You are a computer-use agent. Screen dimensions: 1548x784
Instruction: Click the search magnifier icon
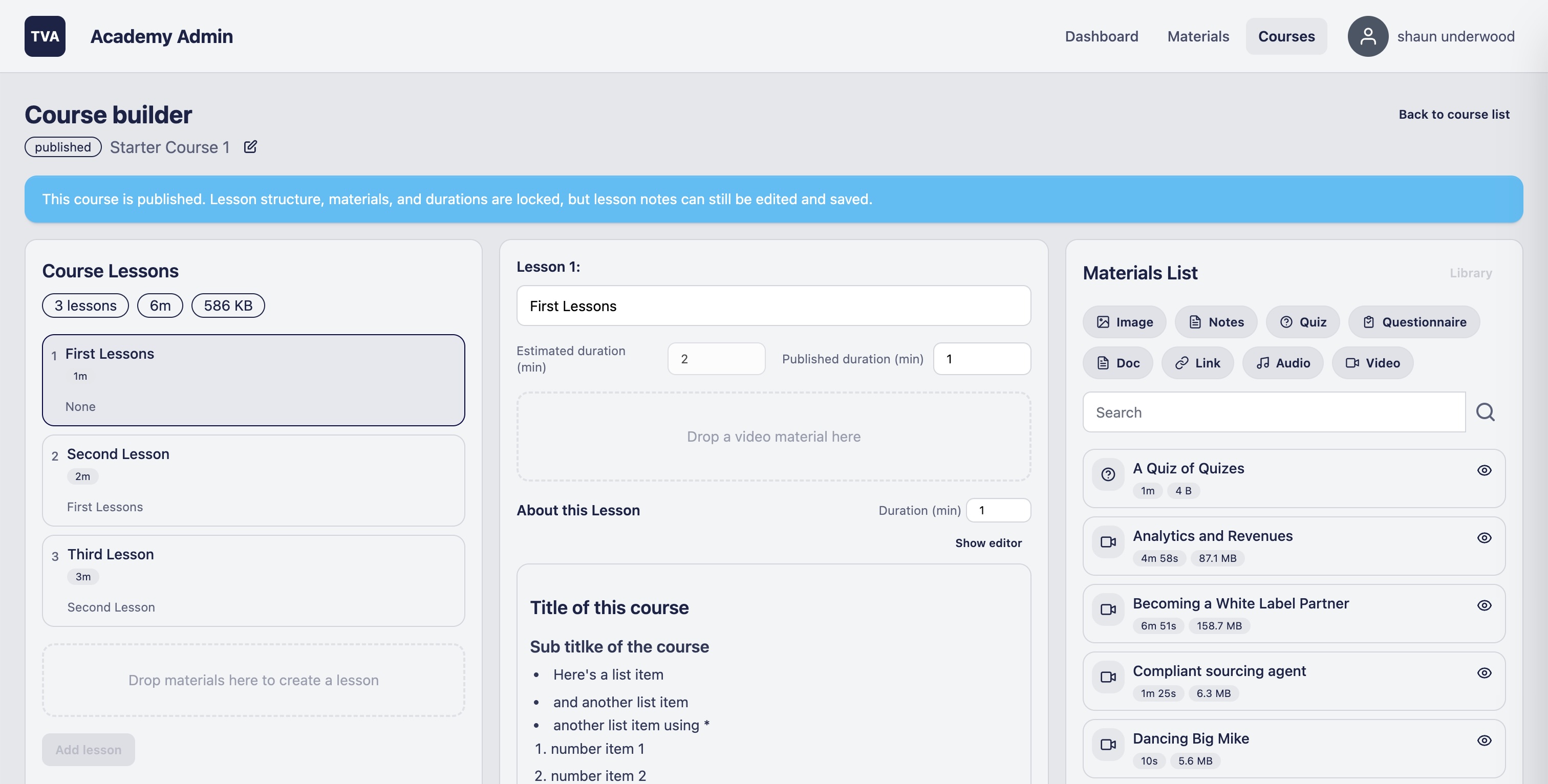coord(1486,412)
